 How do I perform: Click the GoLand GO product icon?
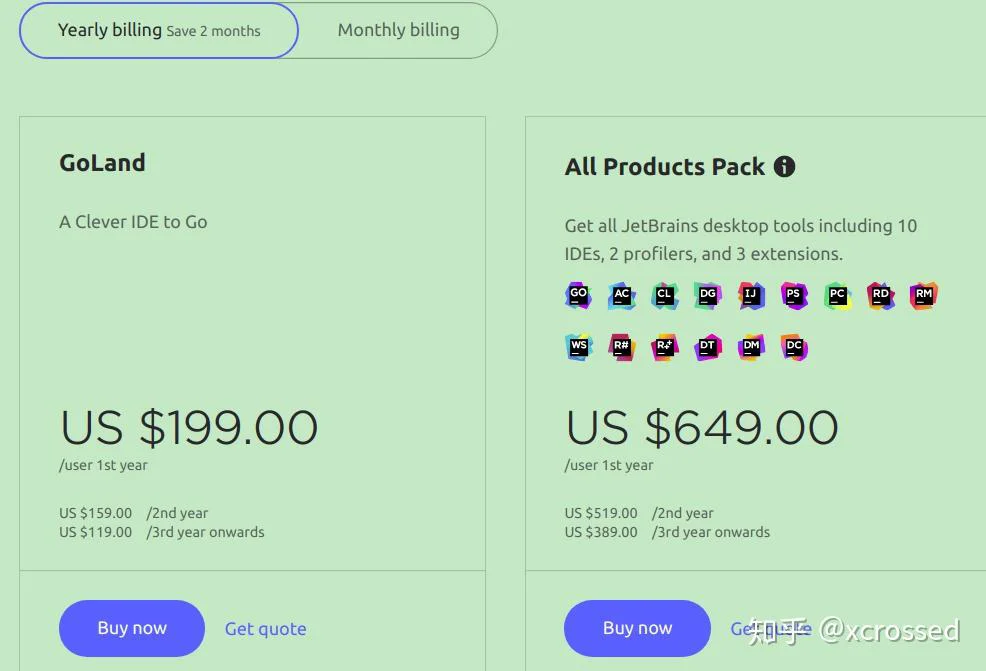click(579, 295)
